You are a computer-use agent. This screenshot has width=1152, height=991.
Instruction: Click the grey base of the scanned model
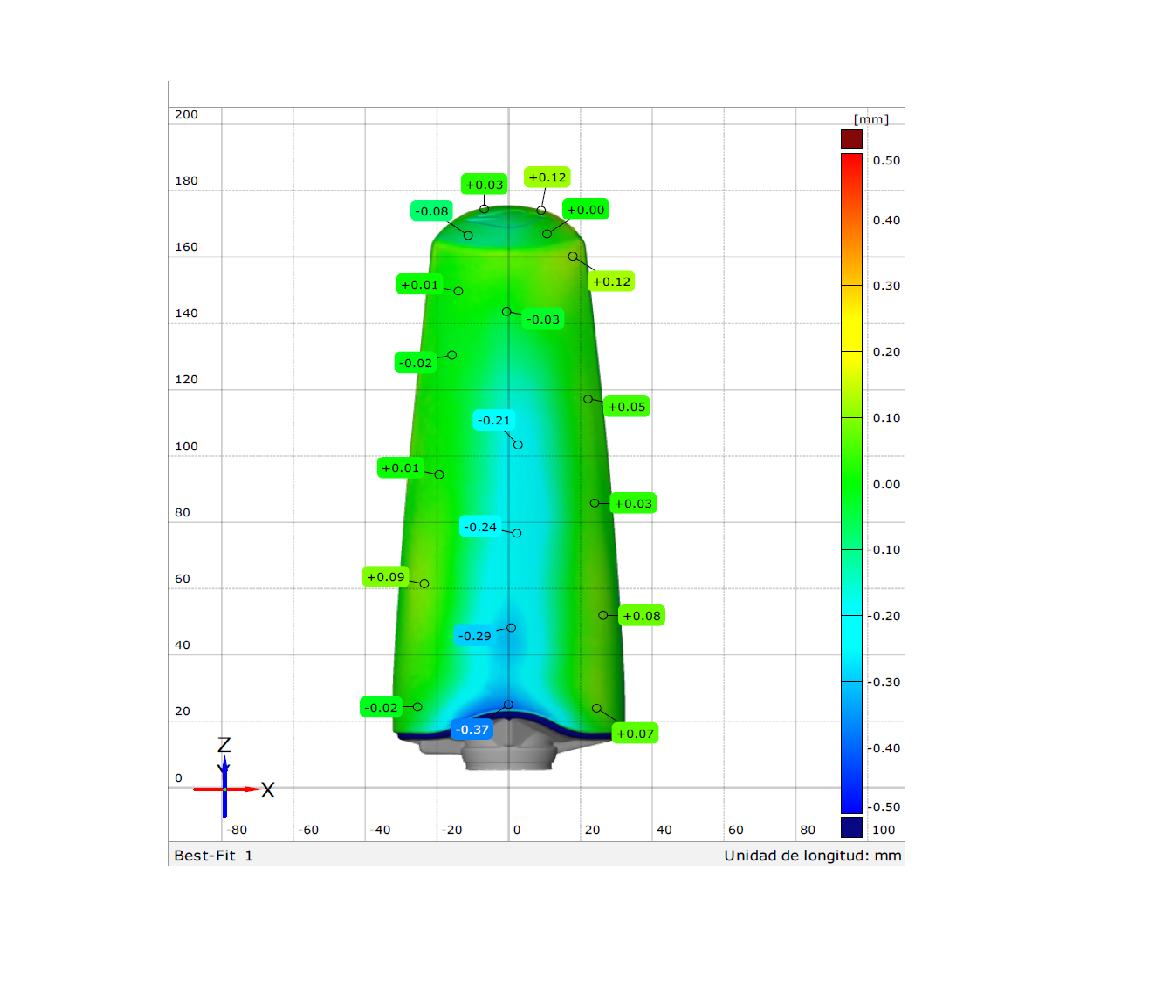point(508,749)
